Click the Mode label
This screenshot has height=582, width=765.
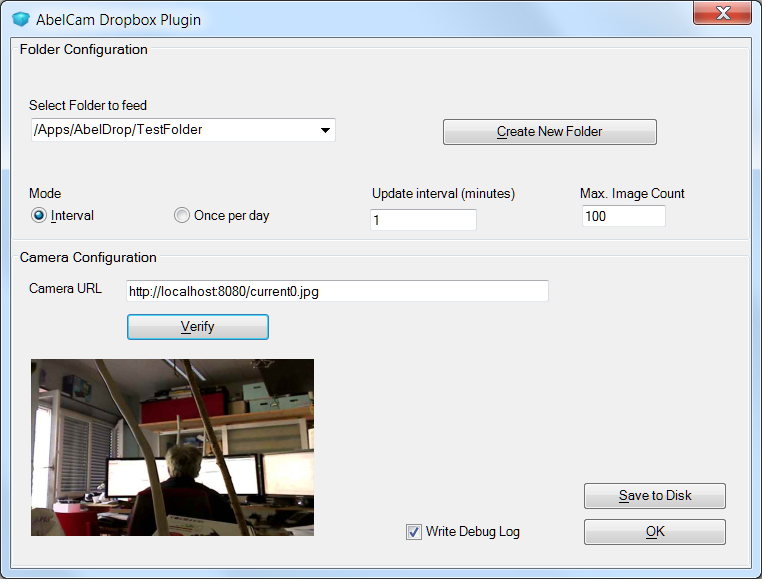click(45, 194)
